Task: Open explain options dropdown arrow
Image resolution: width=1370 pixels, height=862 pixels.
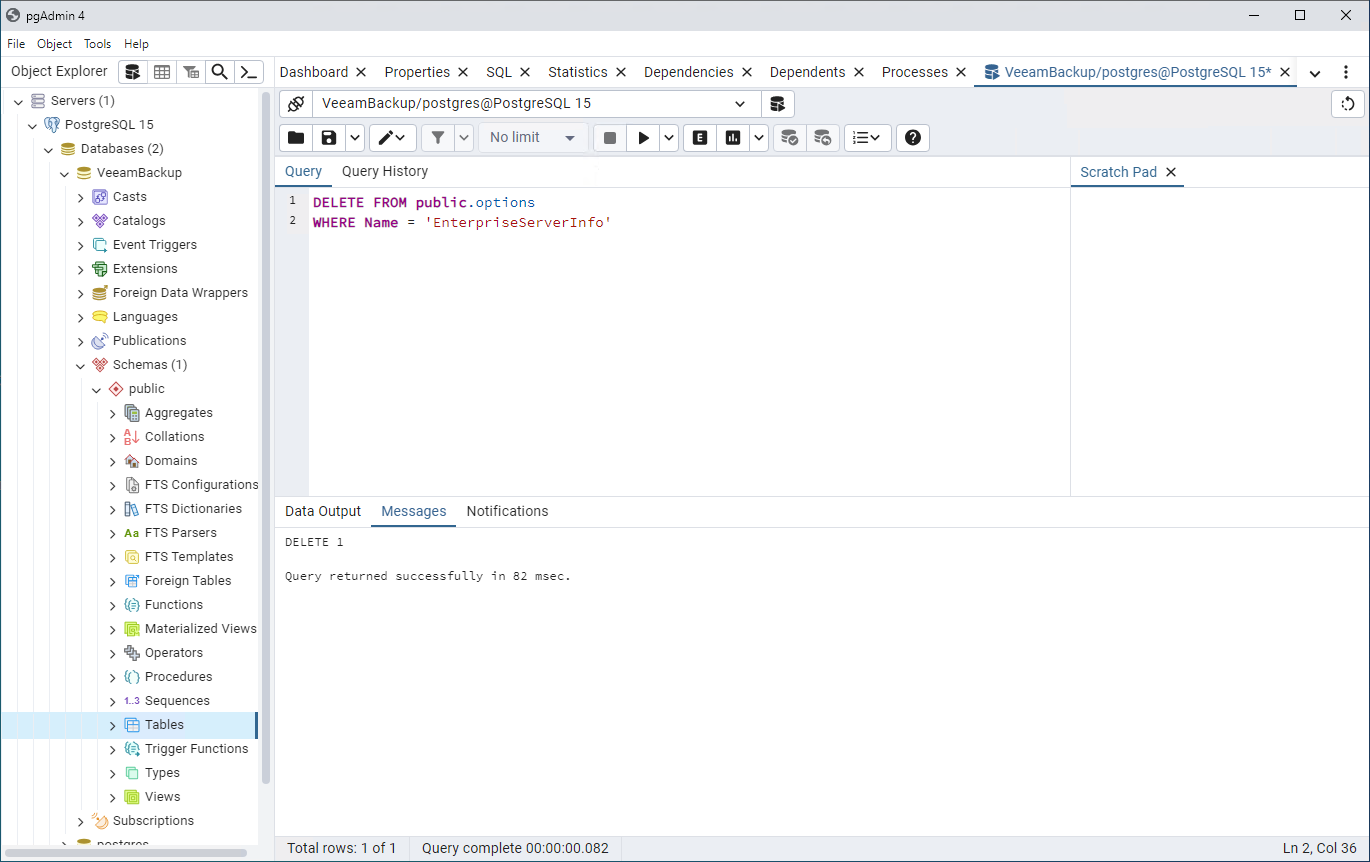Action: click(759, 138)
